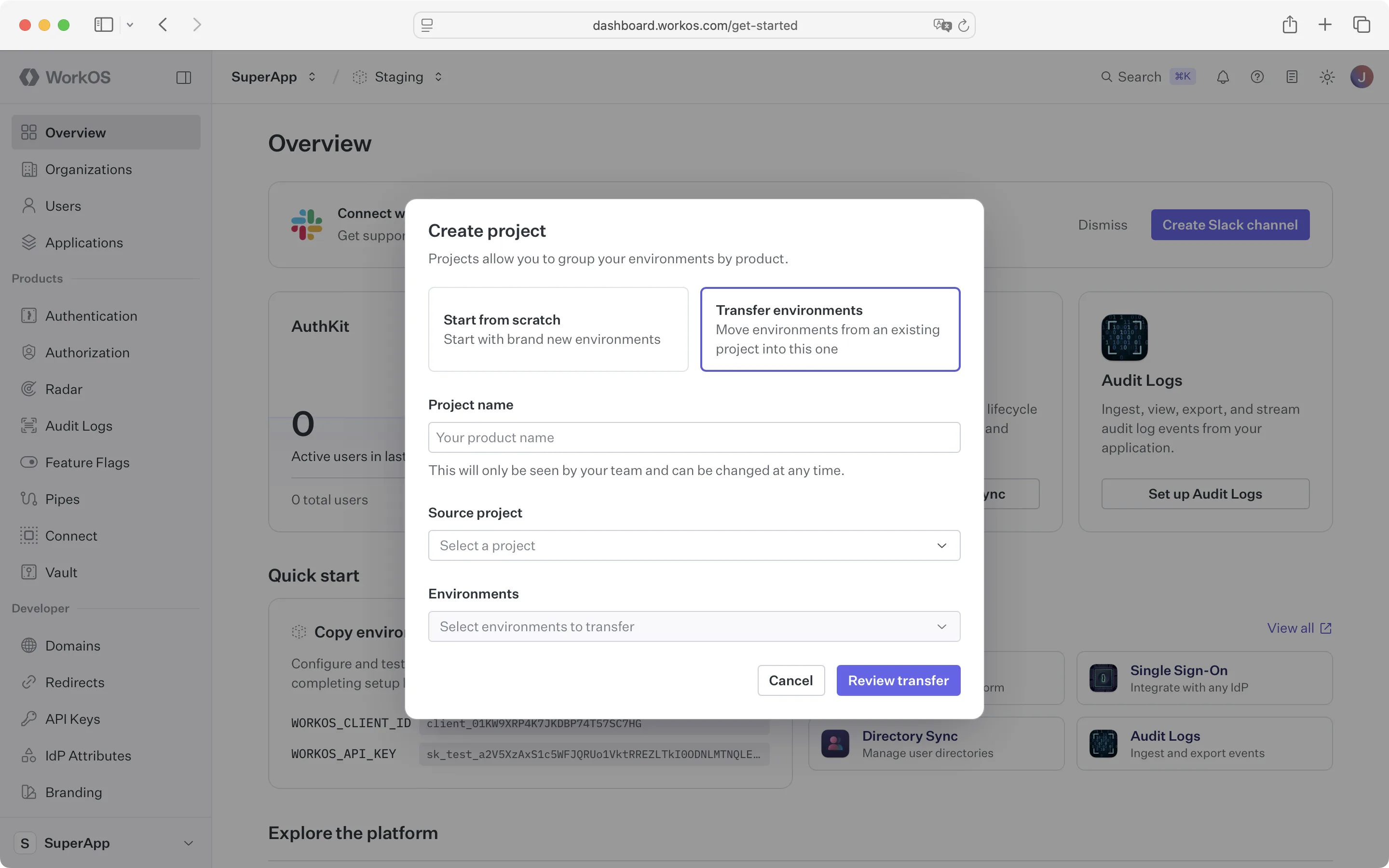Go forward in browser history
This screenshot has width=1389, height=868.
197,25
